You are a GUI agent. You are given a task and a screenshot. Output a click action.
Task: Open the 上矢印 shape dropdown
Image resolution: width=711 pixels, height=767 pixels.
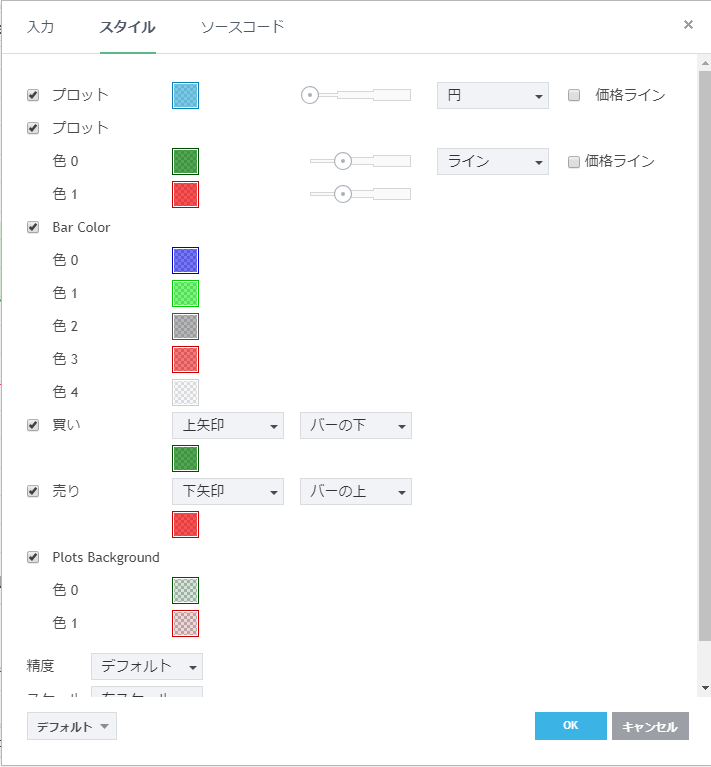(x=228, y=425)
